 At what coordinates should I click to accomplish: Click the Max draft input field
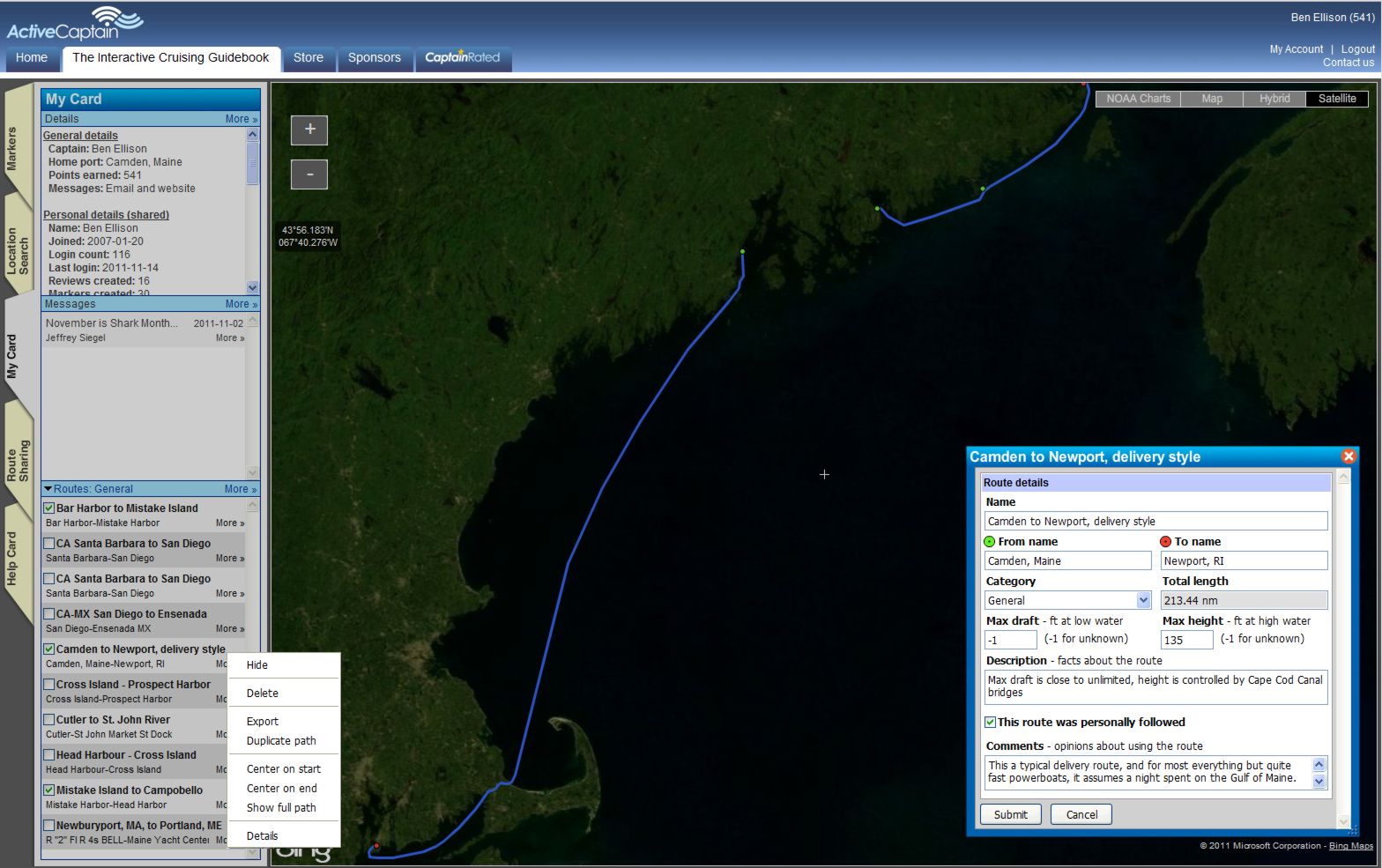tap(1010, 641)
